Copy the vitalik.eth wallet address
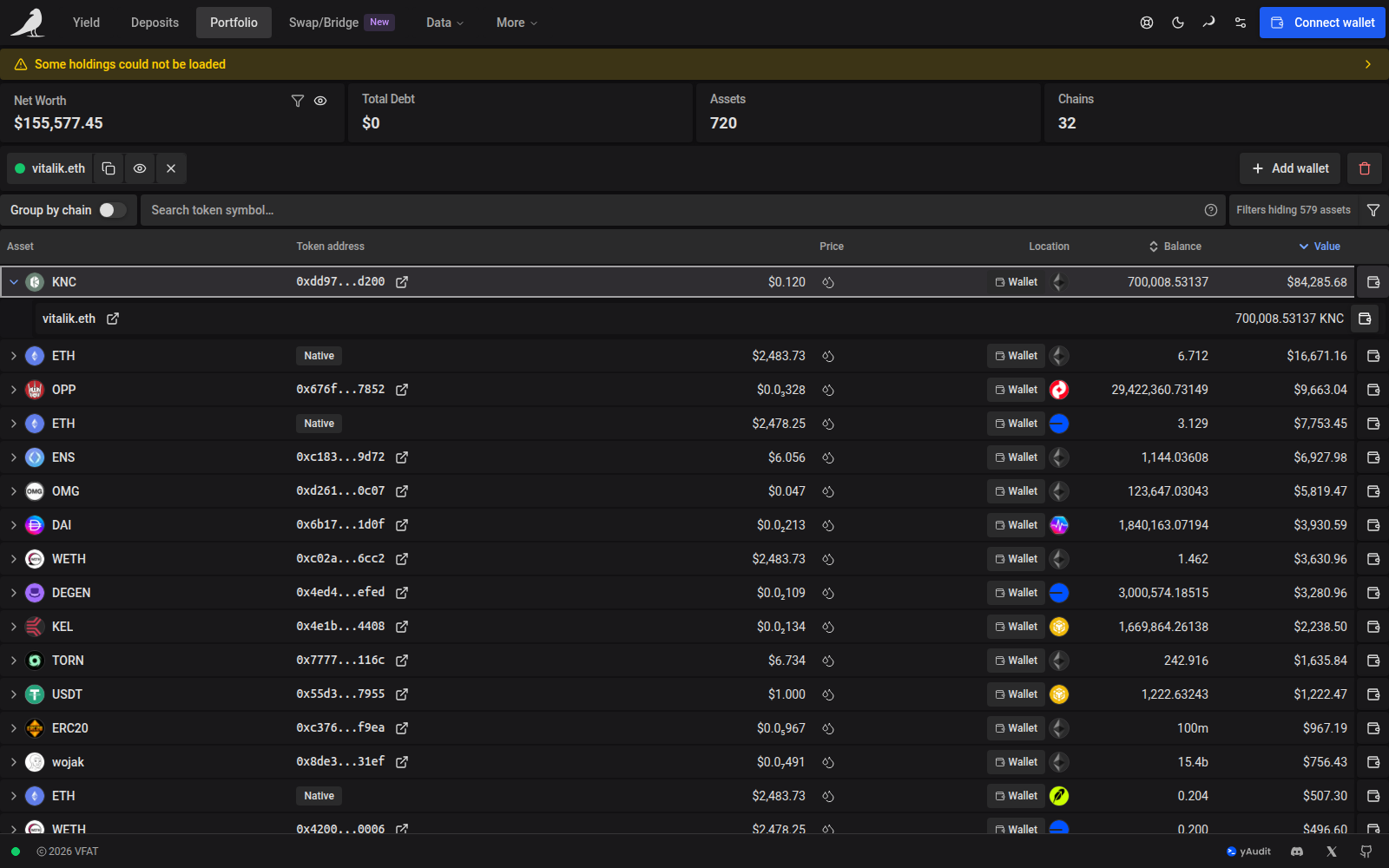 [x=109, y=168]
